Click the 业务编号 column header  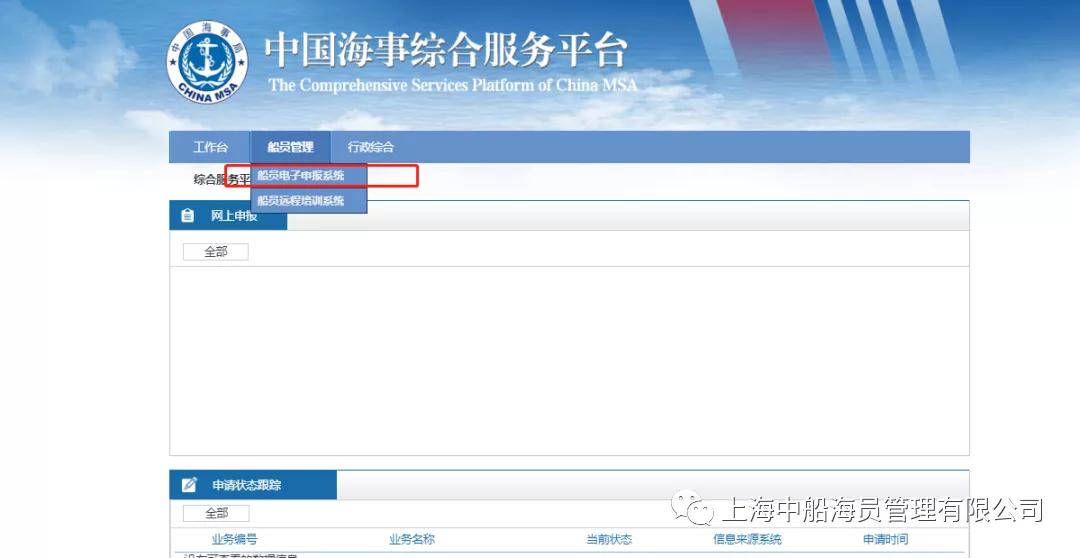(x=234, y=539)
